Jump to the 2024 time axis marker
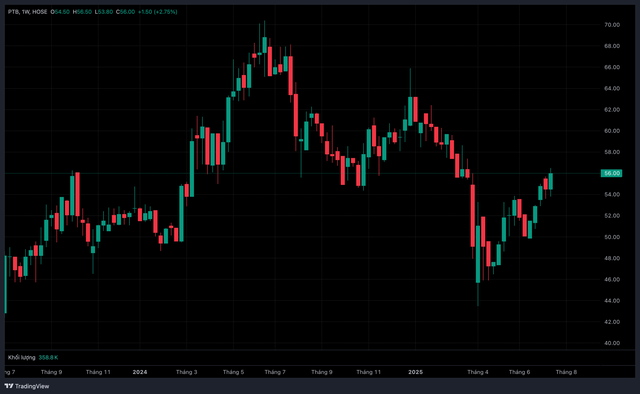Screen dimensions: 640x394 coord(140,372)
